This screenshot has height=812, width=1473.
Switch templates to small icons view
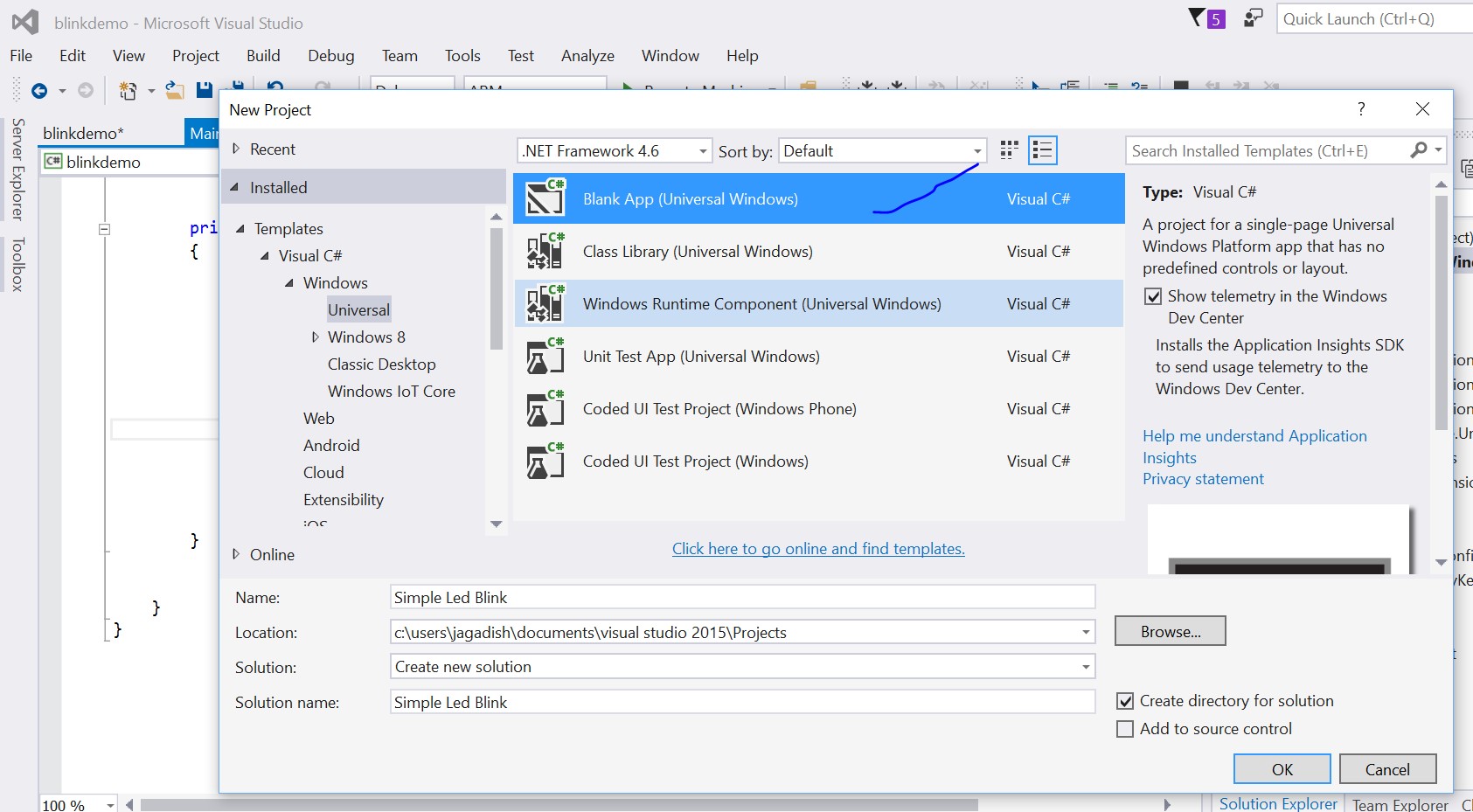pos(1010,150)
